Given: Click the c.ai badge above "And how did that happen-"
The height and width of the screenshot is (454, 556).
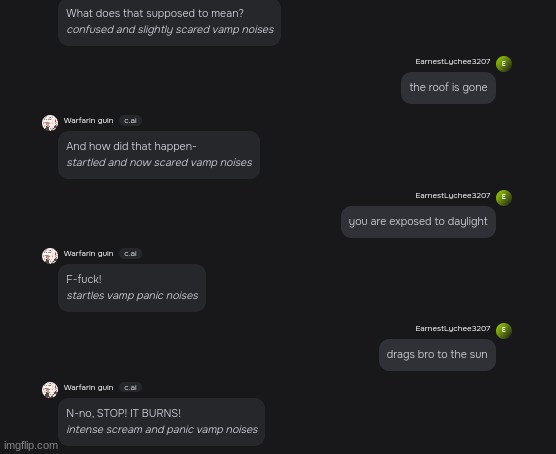Looking at the screenshot, I should pyautogui.click(x=130, y=121).
